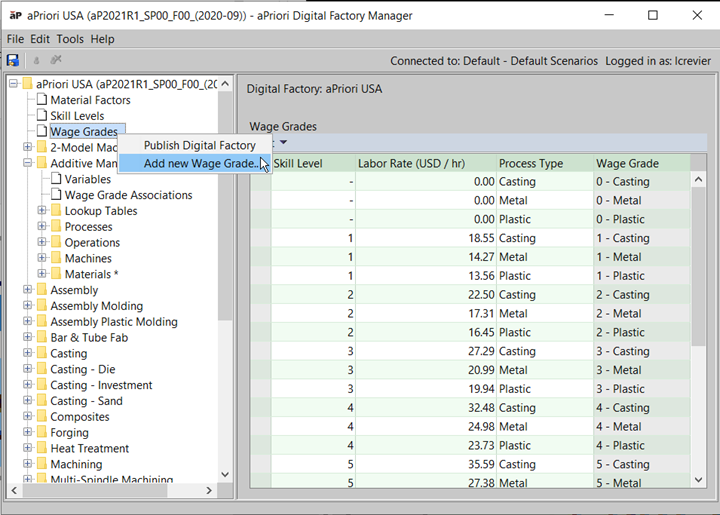Image resolution: width=720 pixels, height=515 pixels.
Task: Click the Material Factors document icon
Action: click(42, 100)
